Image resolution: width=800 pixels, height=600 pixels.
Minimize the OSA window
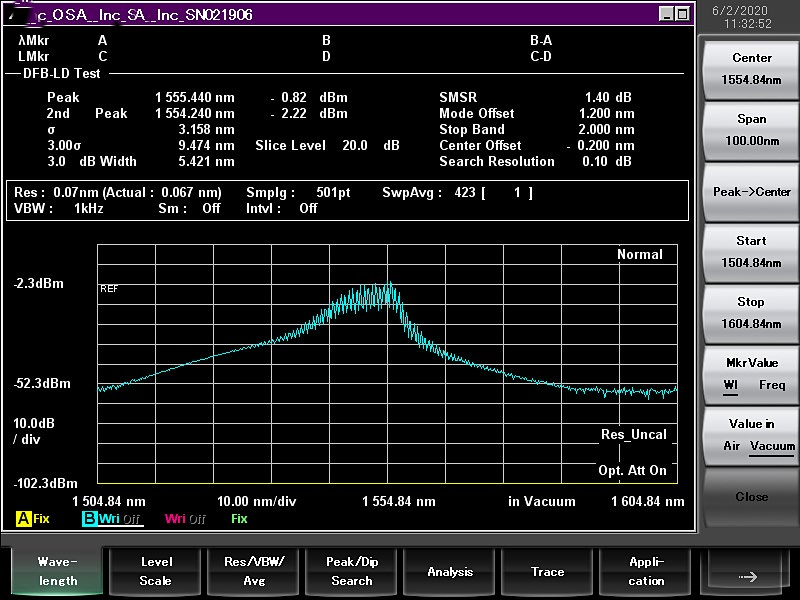tap(666, 14)
